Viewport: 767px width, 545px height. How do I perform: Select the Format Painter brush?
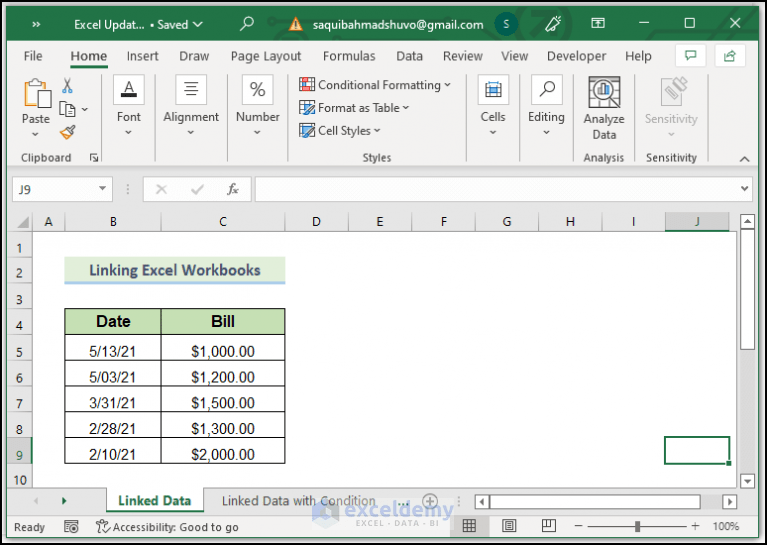[68, 132]
